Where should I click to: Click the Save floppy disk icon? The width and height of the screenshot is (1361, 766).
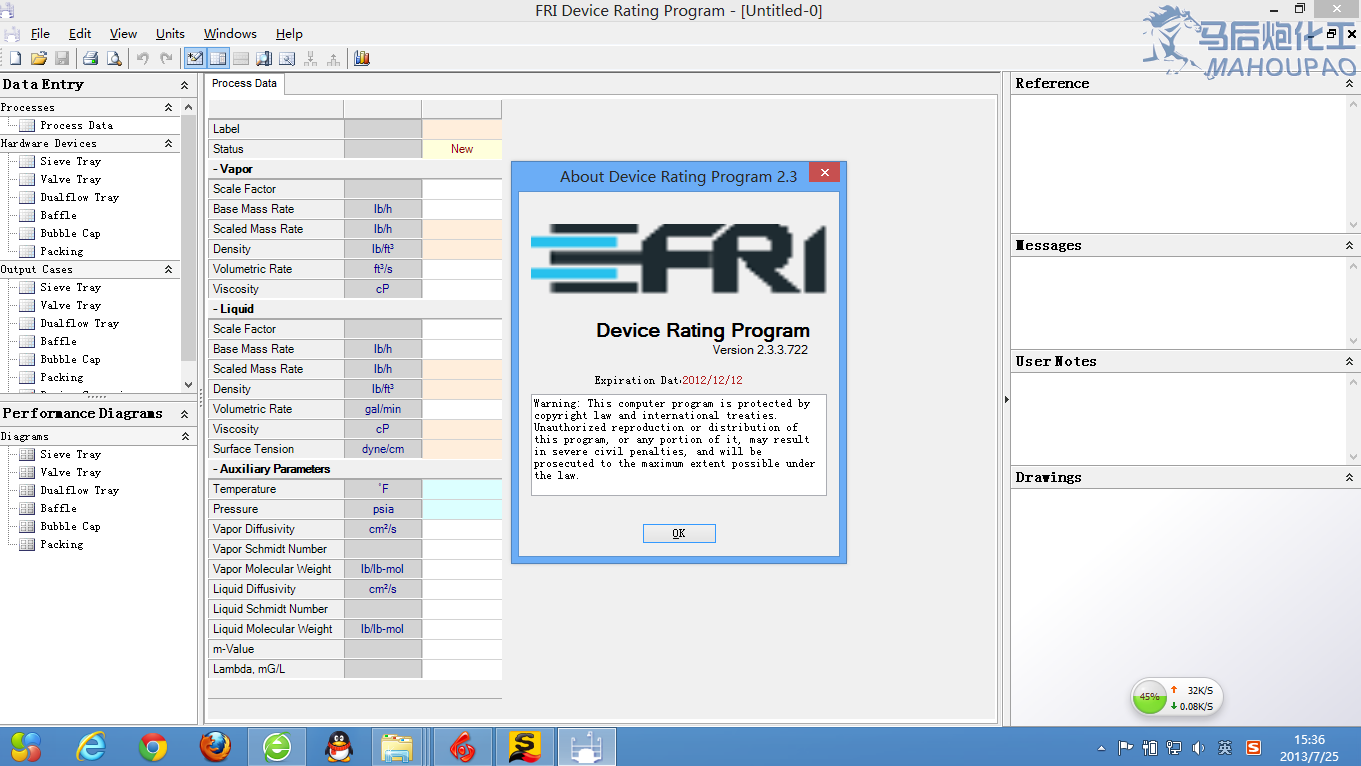62,59
